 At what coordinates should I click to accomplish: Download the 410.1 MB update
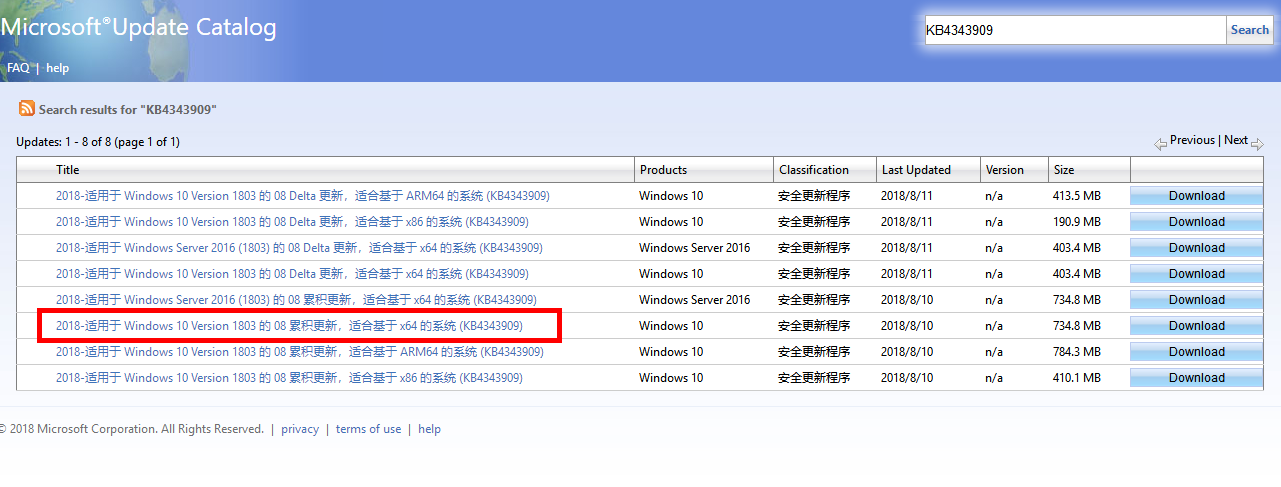[1197, 378]
